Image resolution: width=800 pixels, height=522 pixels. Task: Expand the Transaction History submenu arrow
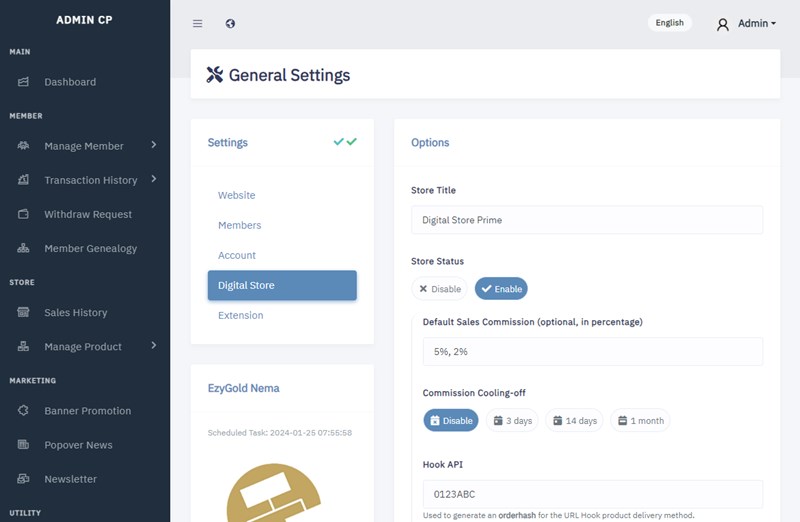pos(154,179)
